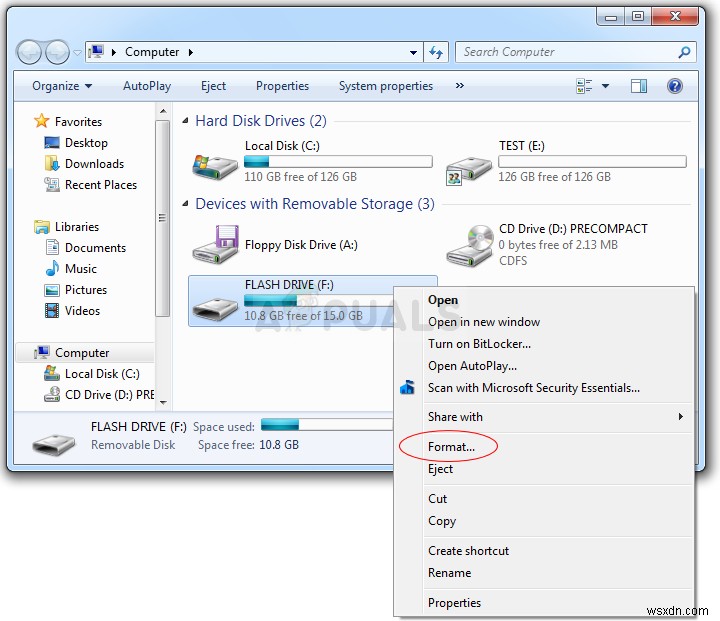Click the Pictures library icon

(51, 290)
